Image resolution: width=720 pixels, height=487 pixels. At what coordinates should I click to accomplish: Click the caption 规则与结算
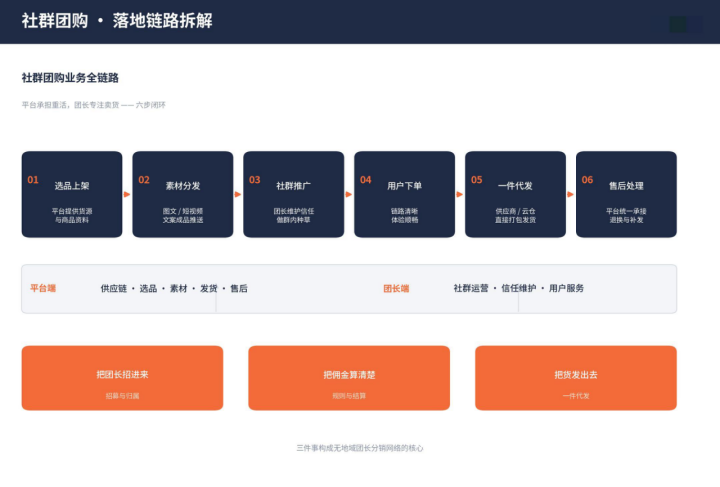point(349,396)
